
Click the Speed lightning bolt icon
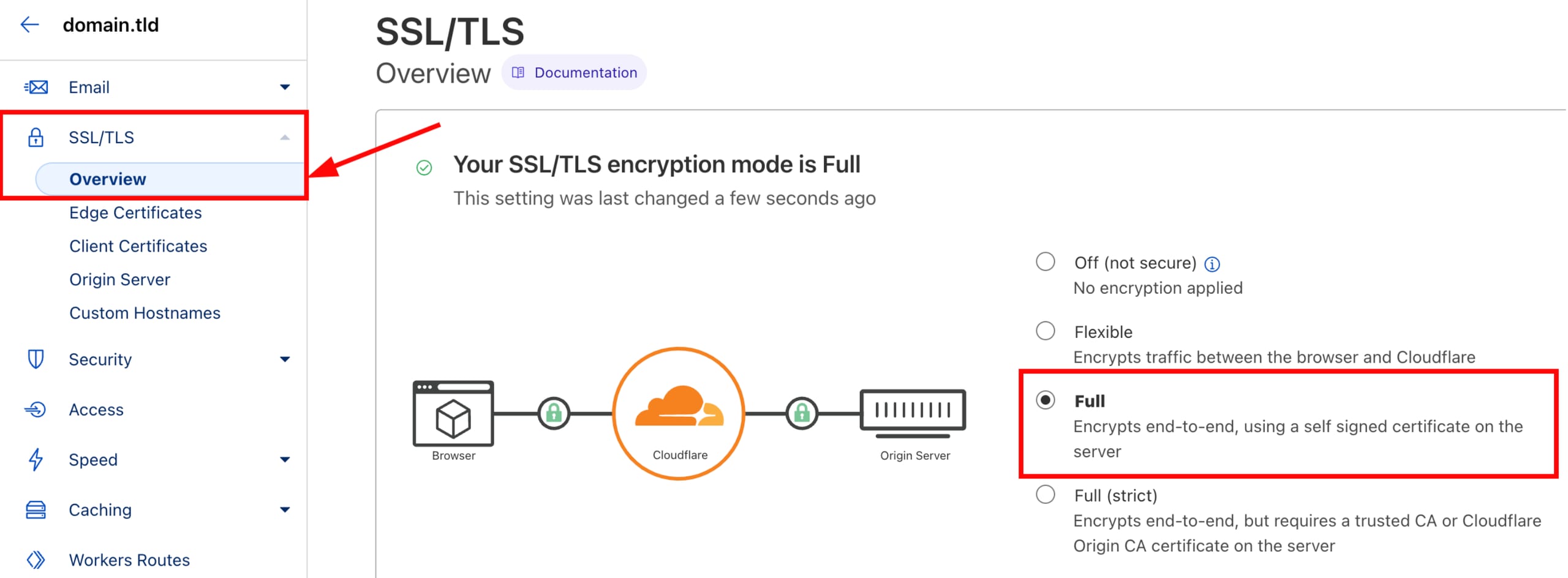(36, 459)
